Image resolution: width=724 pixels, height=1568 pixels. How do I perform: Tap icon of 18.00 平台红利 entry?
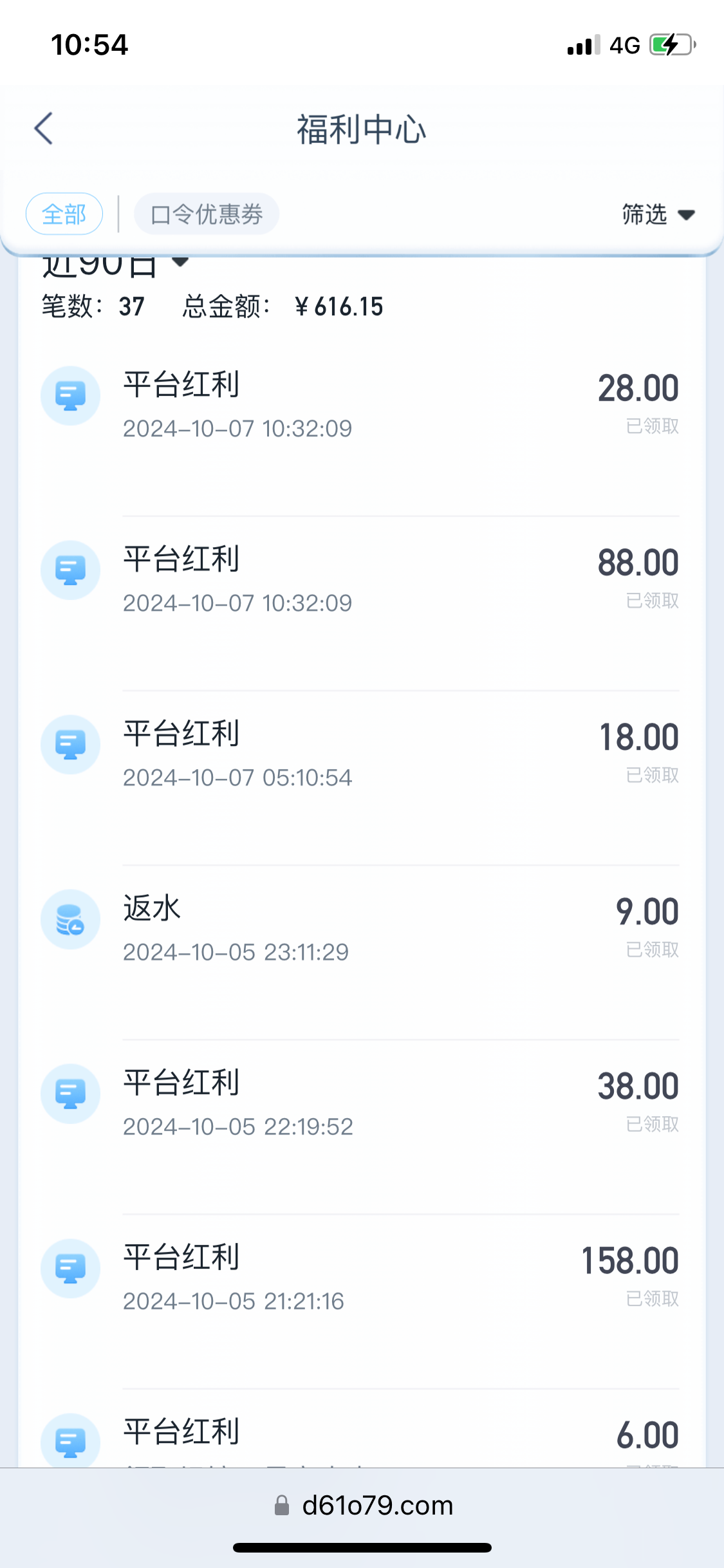click(x=70, y=745)
